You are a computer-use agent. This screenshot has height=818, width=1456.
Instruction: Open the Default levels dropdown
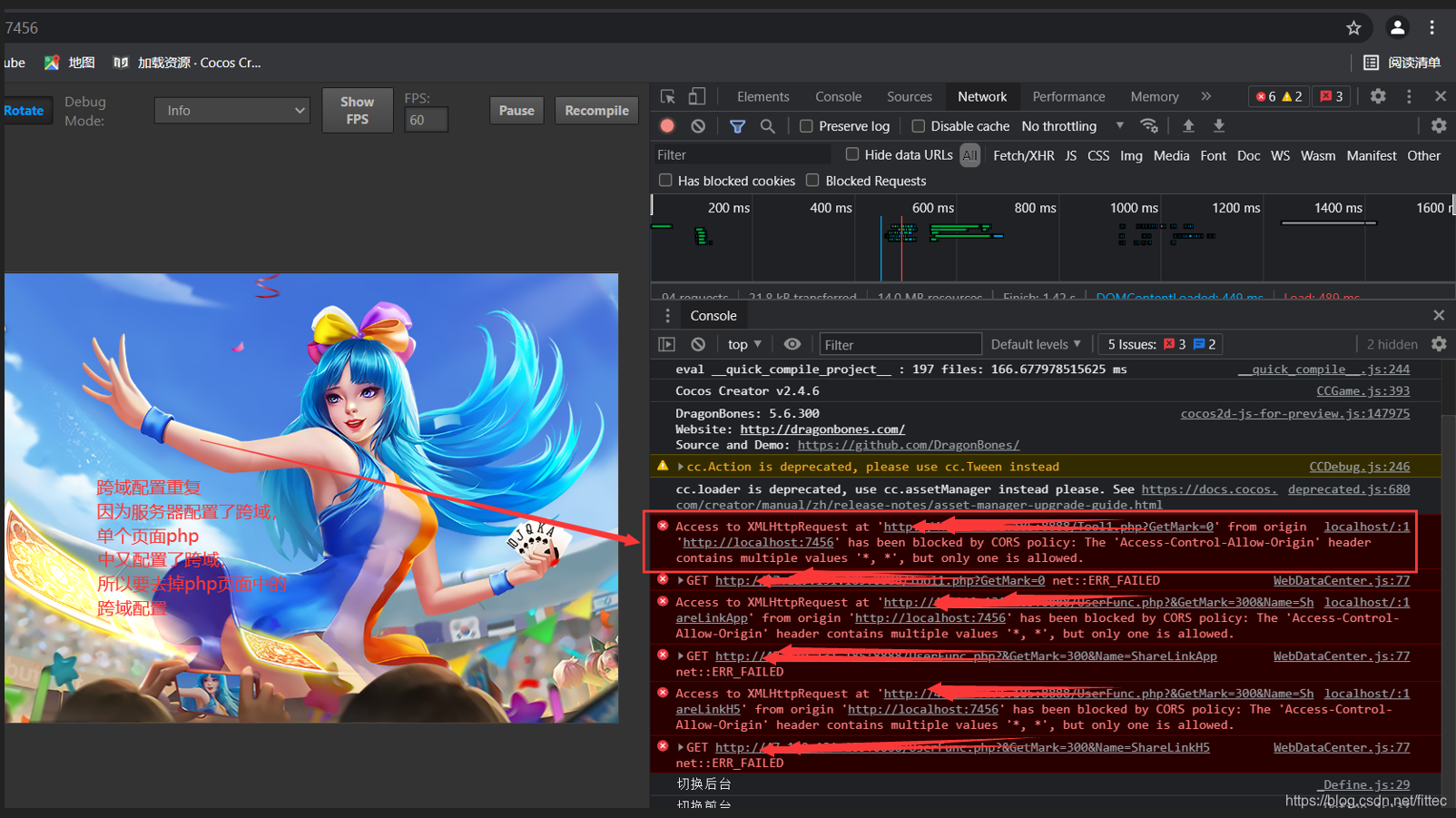coord(1036,344)
